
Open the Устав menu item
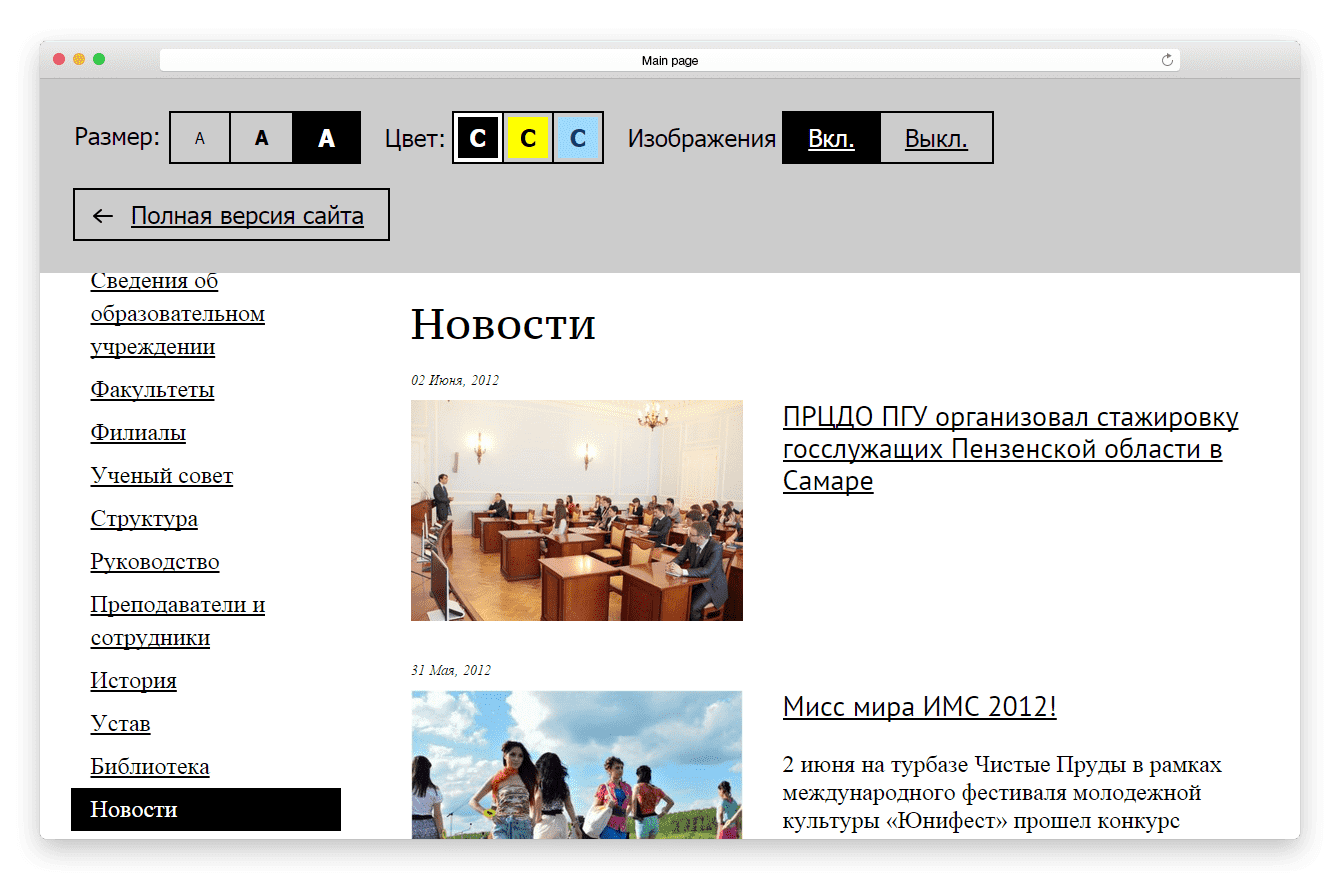click(x=120, y=724)
